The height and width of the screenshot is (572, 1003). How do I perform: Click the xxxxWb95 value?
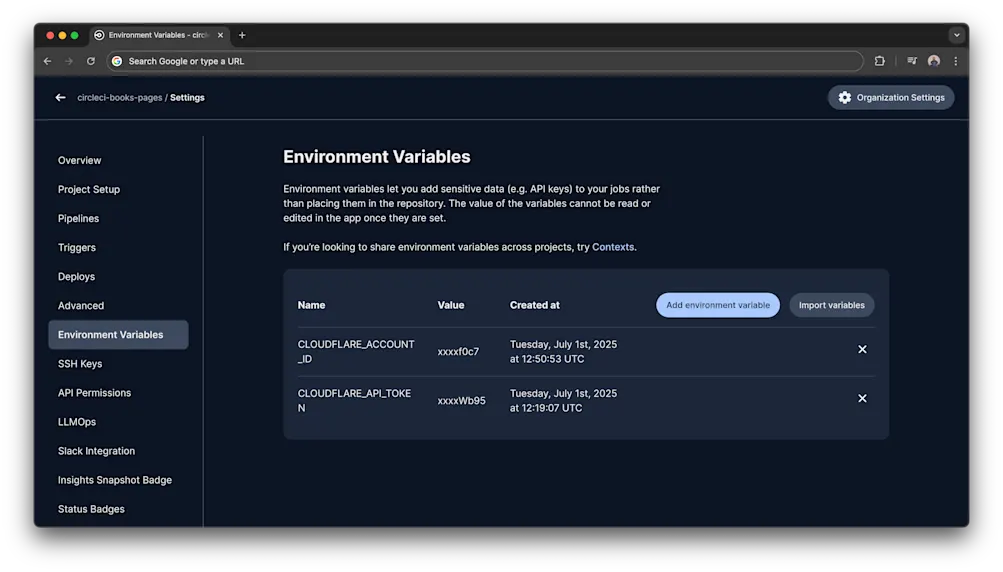[461, 401]
